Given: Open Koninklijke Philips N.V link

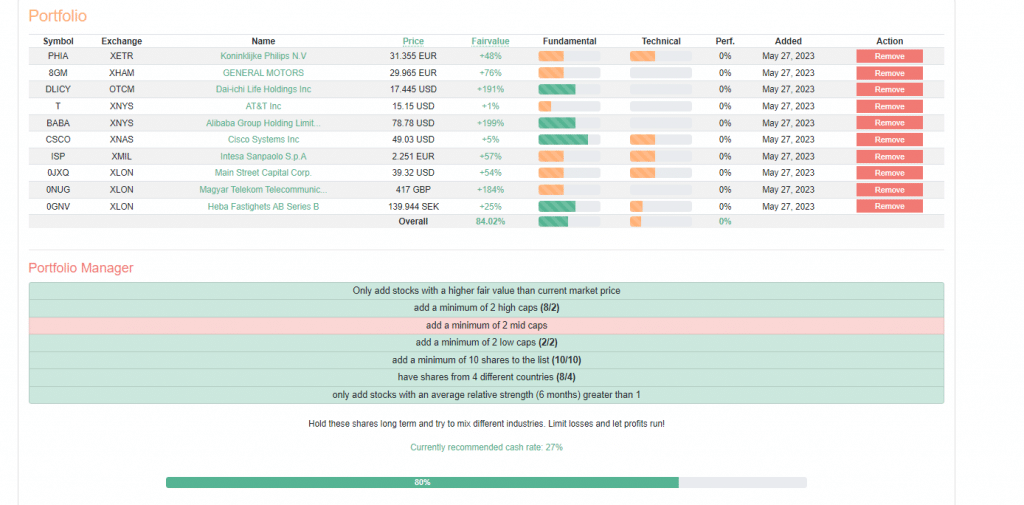Looking at the screenshot, I should [263, 56].
